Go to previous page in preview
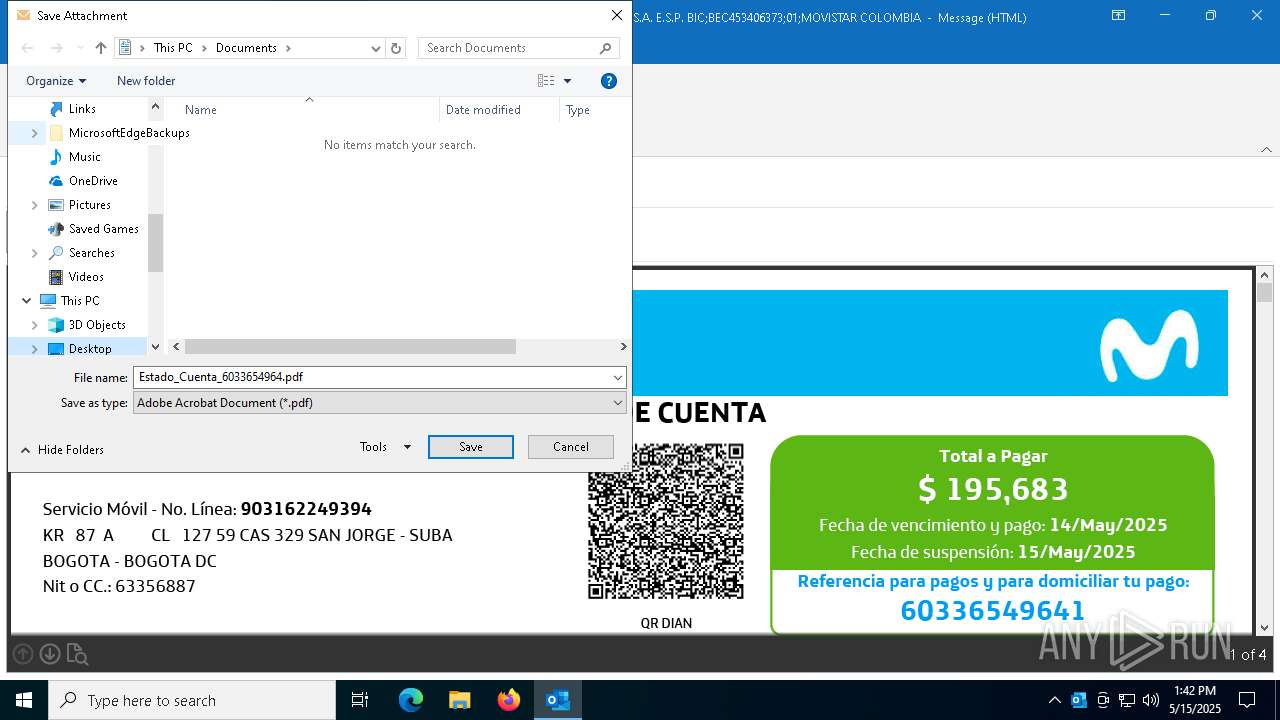 click(x=23, y=654)
